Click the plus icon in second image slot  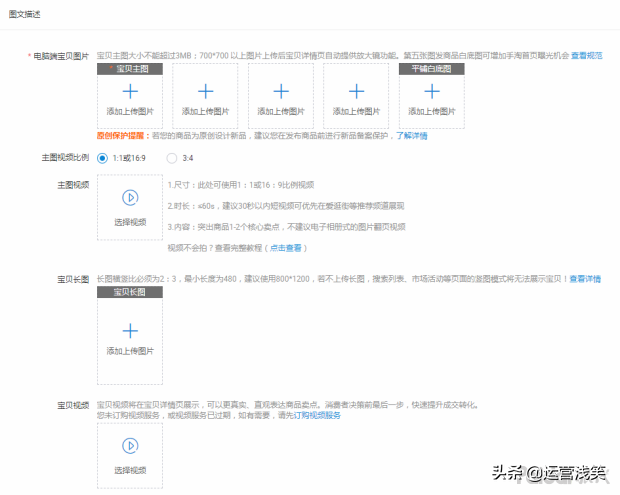(206, 91)
